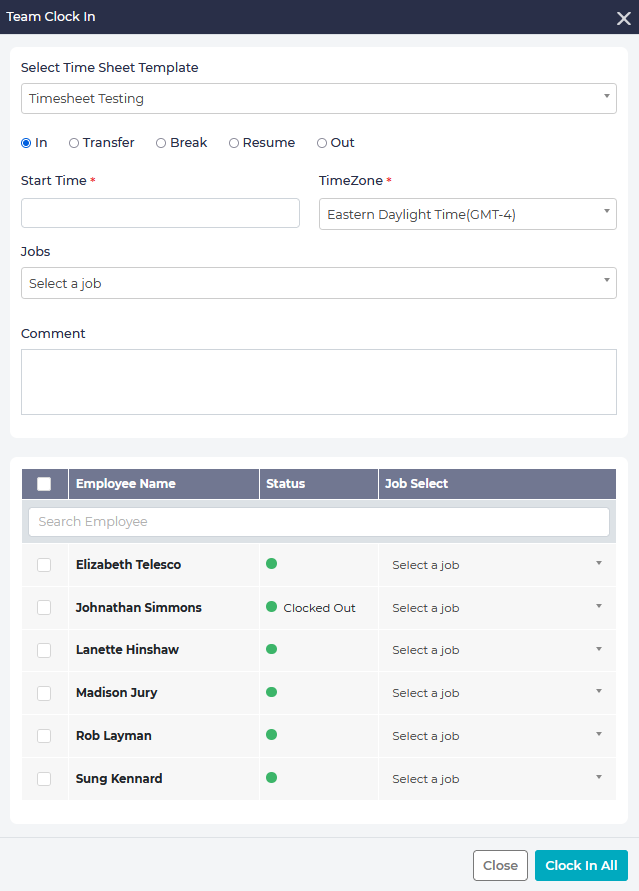
Task: Click Madison Jury's status indicator
Action: coord(270,693)
